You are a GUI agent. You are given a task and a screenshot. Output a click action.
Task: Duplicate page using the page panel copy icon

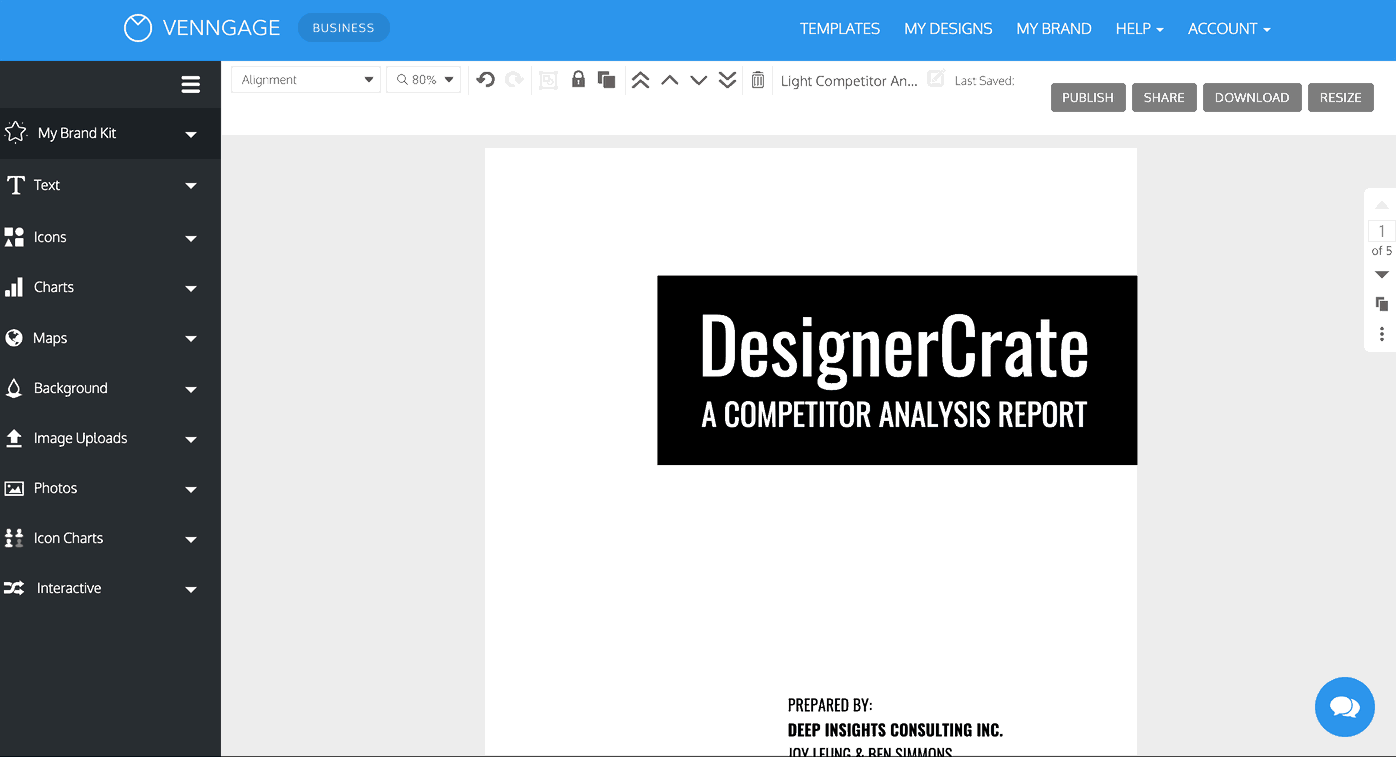(x=1382, y=304)
